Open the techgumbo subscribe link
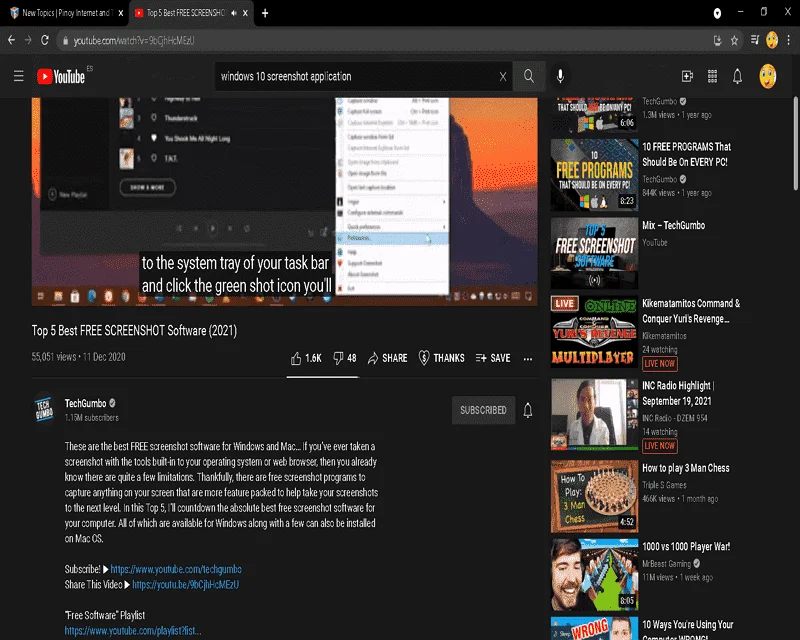 pyautogui.click(x=176, y=569)
